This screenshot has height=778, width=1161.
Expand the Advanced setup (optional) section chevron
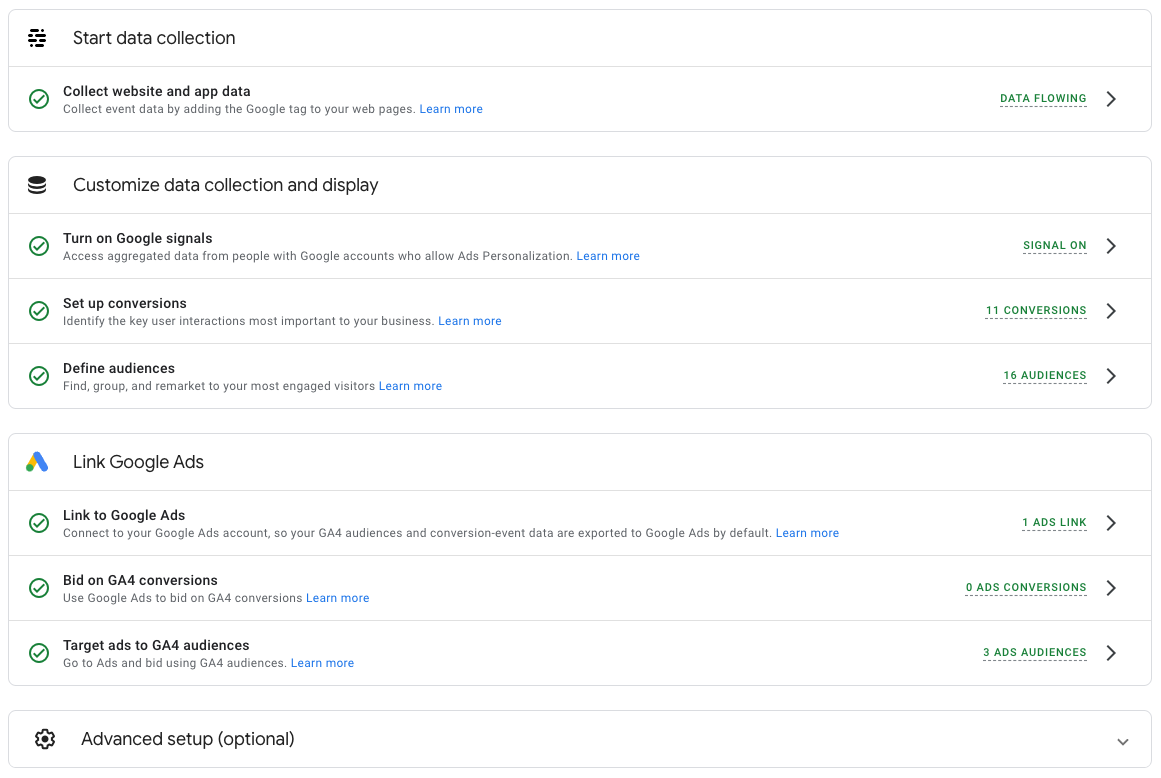tap(1123, 741)
